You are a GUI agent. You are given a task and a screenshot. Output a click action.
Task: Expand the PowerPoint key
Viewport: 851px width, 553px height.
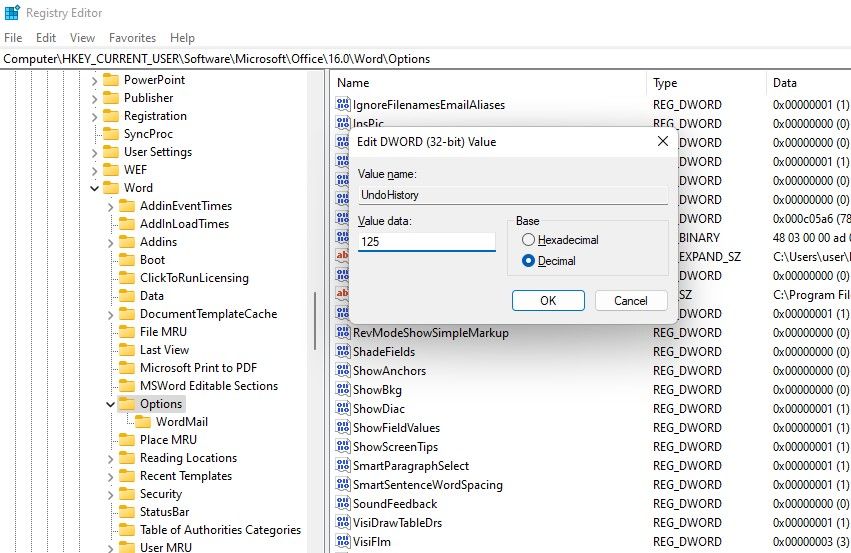(x=94, y=80)
